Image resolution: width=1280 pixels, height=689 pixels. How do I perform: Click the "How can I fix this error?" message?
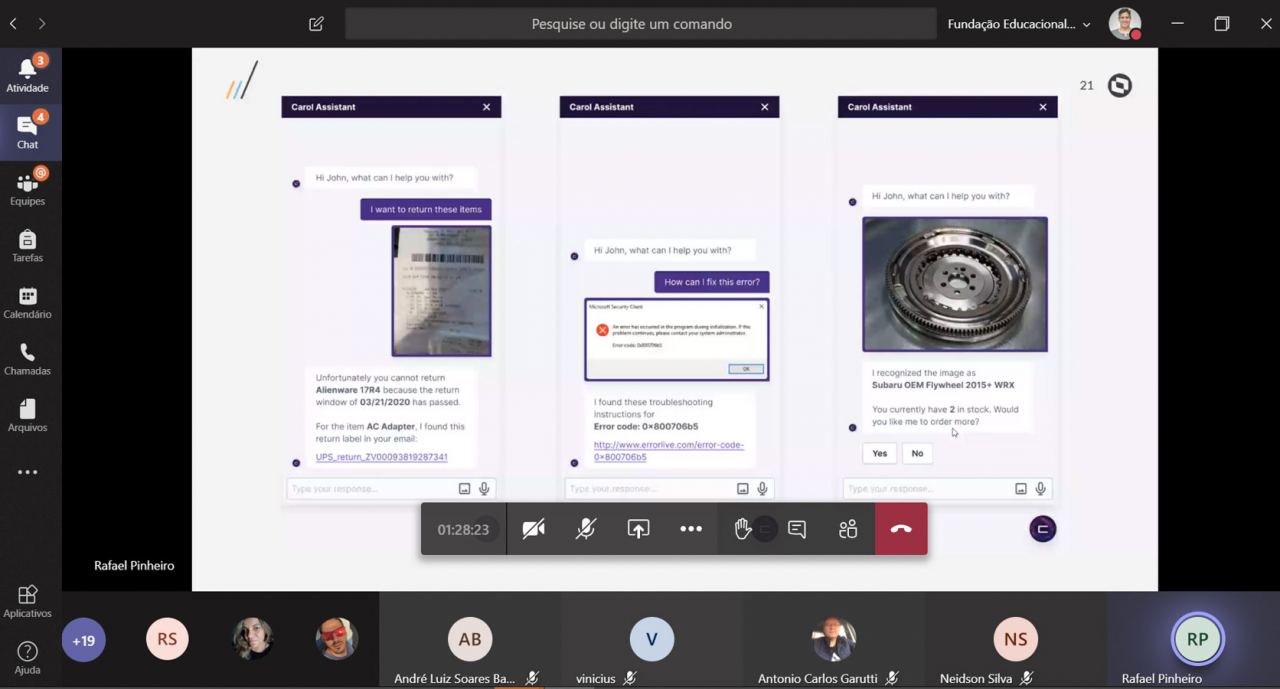tap(712, 282)
